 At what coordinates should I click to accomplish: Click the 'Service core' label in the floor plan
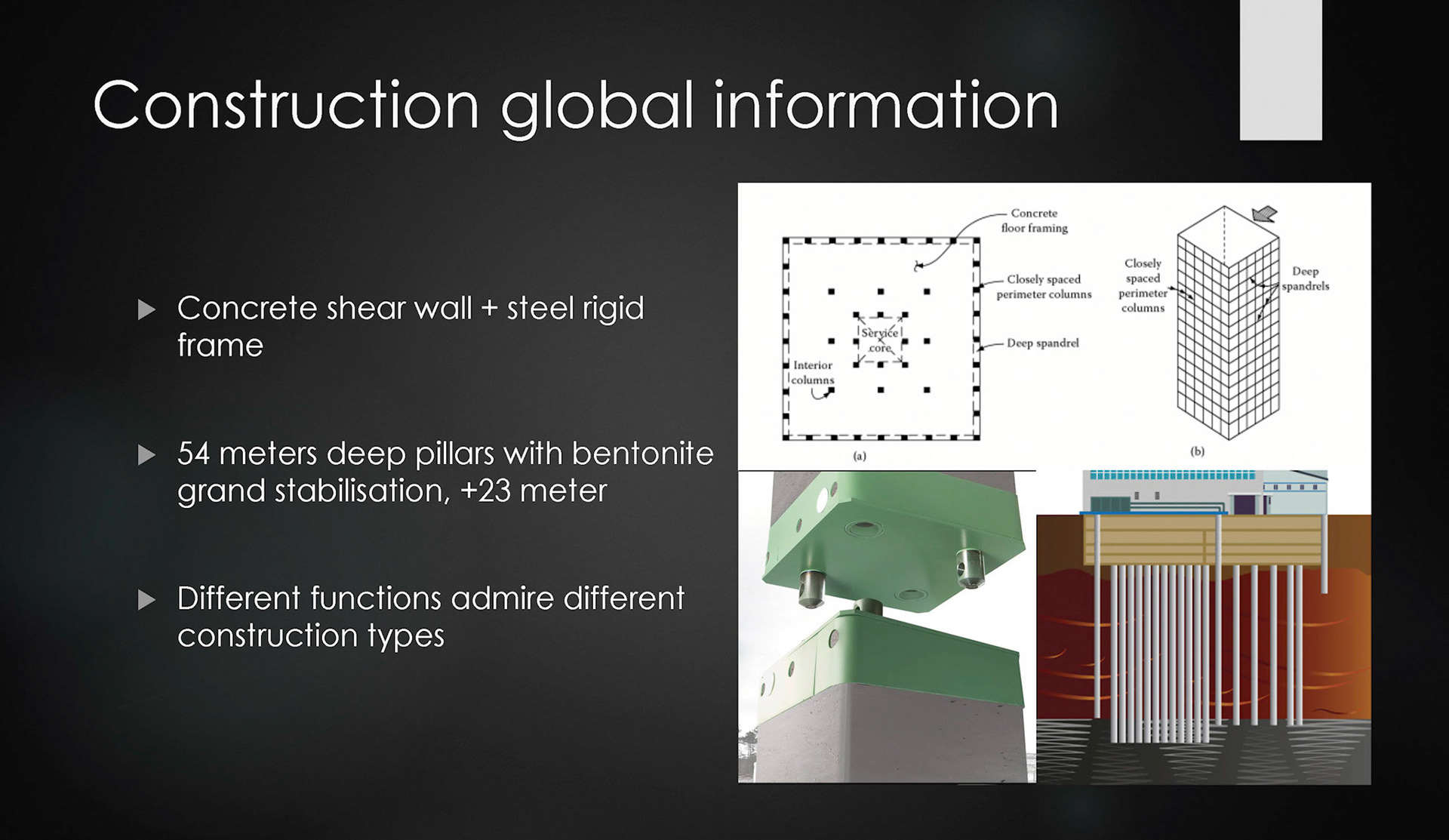(879, 340)
